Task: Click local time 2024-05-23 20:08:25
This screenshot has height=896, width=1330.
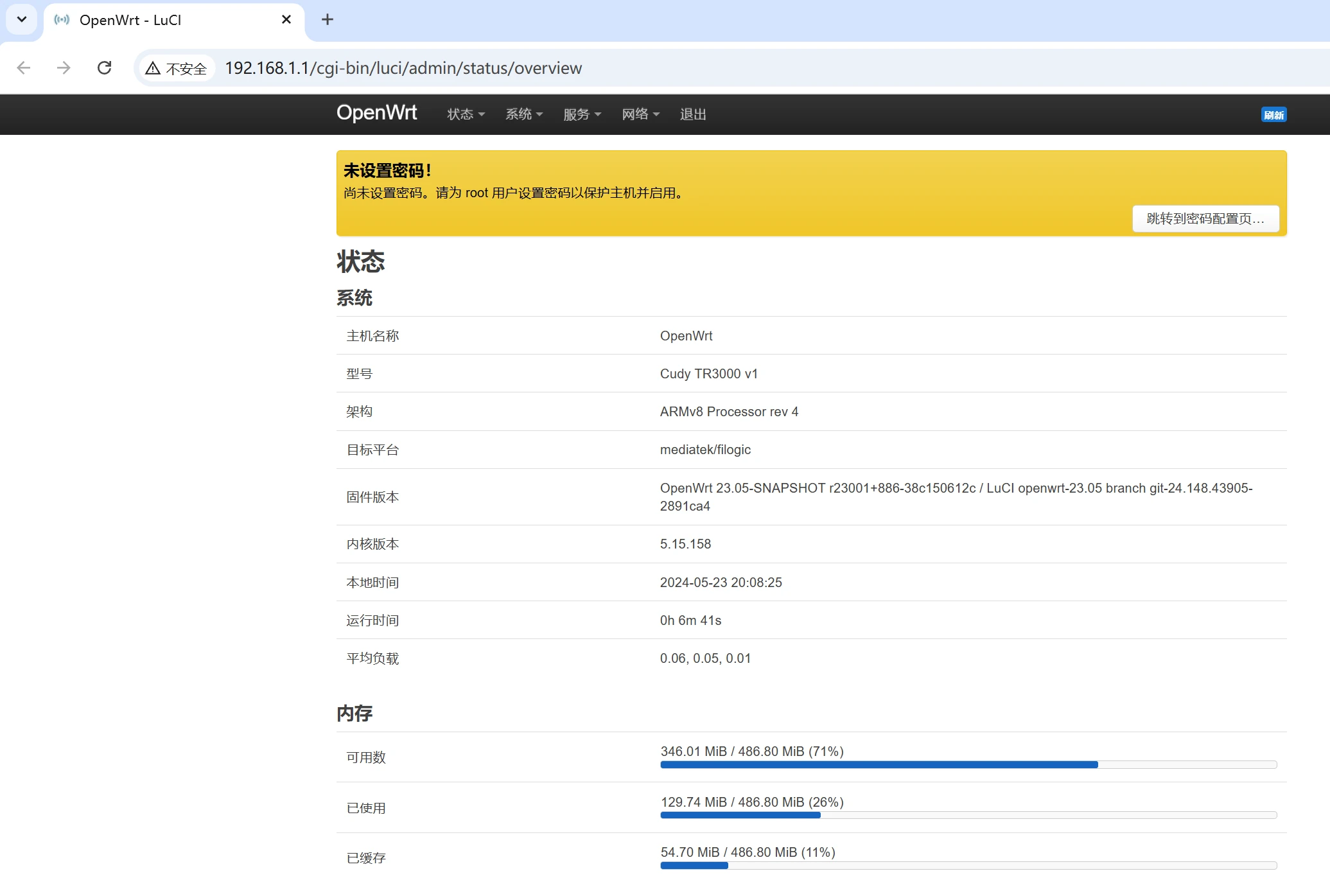Action: click(721, 583)
